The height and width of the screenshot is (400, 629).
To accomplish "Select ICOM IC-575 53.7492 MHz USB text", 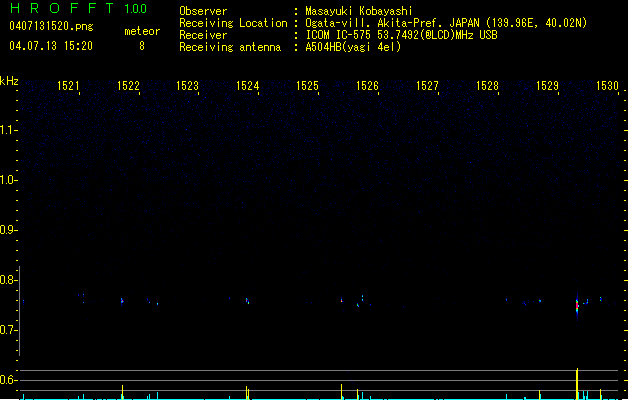I will [x=402, y=35].
